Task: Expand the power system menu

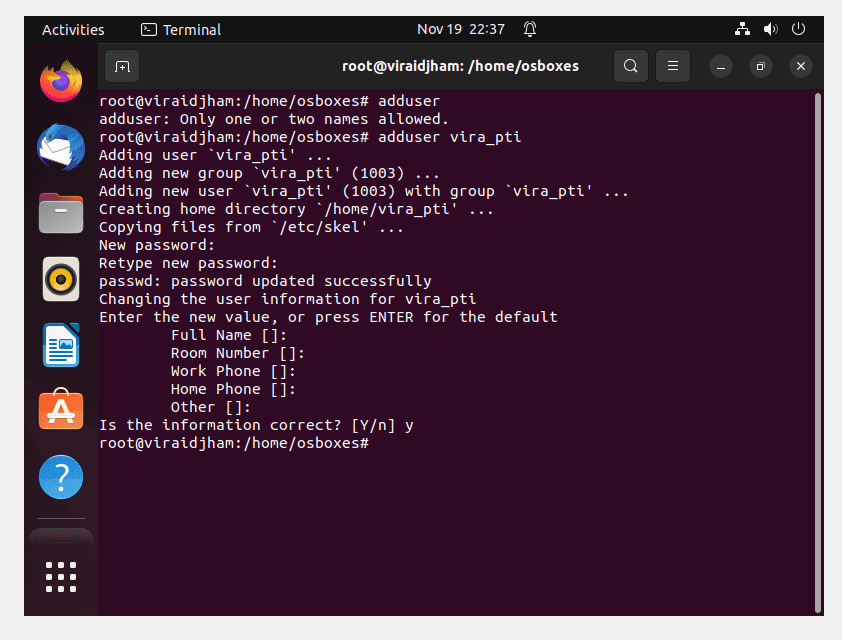Action: (x=799, y=28)
